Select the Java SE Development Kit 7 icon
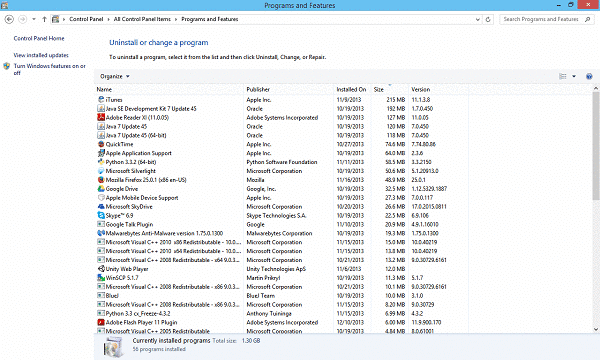This screenshot has height=360, width=600. [101, 109]
